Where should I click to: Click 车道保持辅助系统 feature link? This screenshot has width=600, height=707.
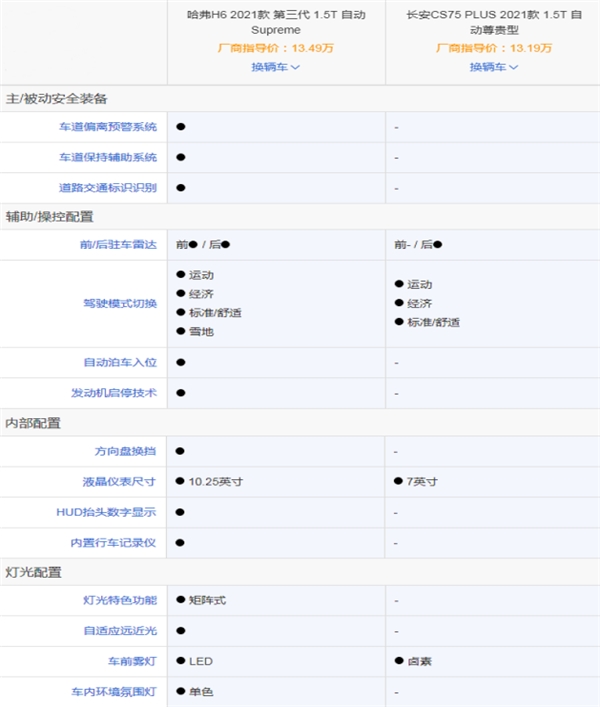(x=108, y=157)
